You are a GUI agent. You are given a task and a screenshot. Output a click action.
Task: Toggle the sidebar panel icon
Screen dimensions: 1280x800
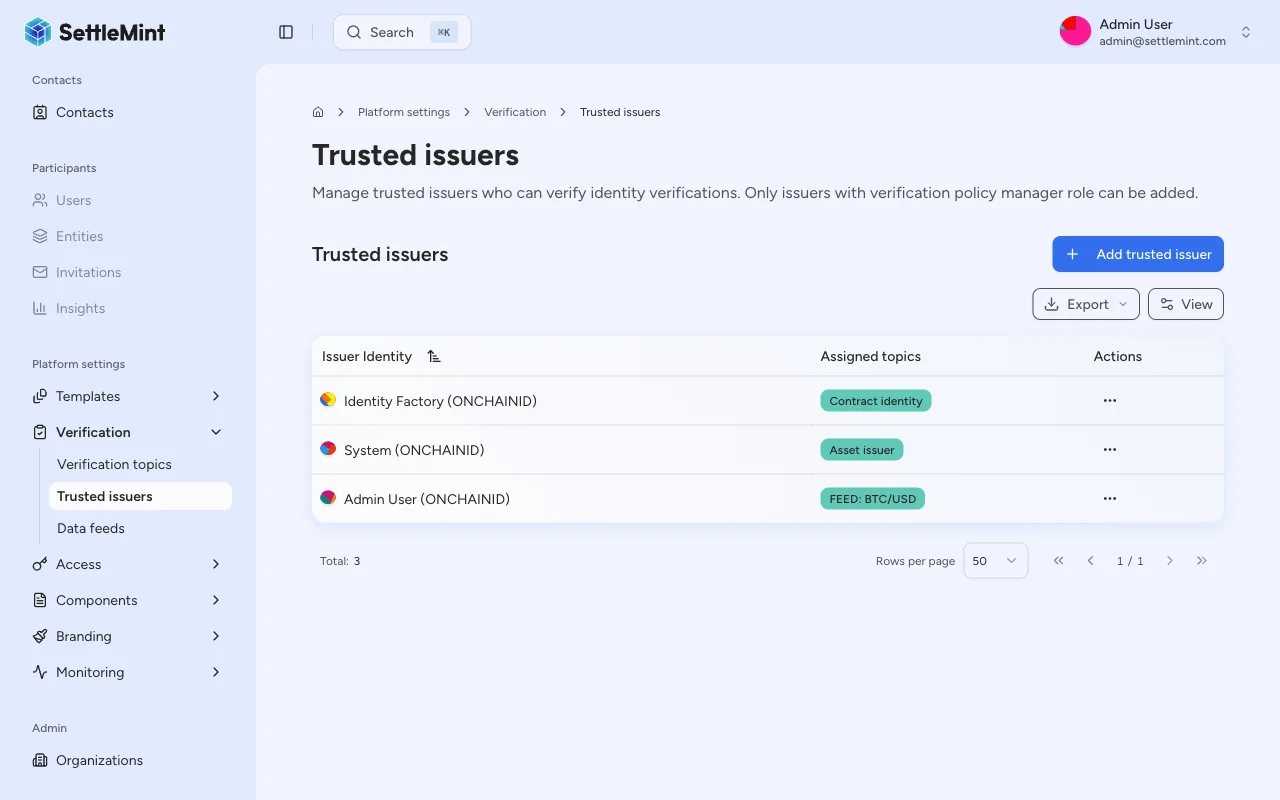(x=286, y=32)
